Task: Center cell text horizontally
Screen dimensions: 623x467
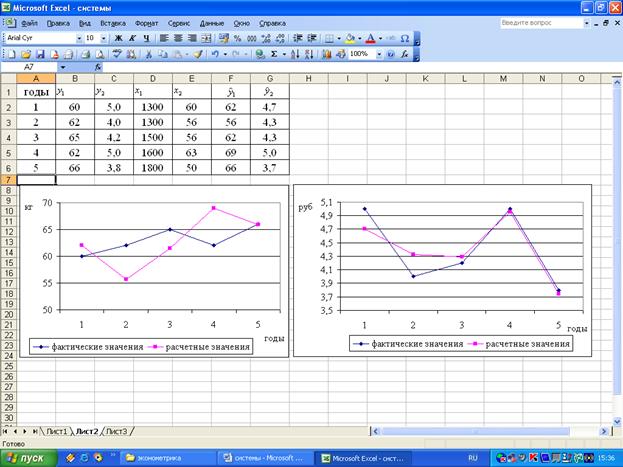Action: tap(178, 38)
